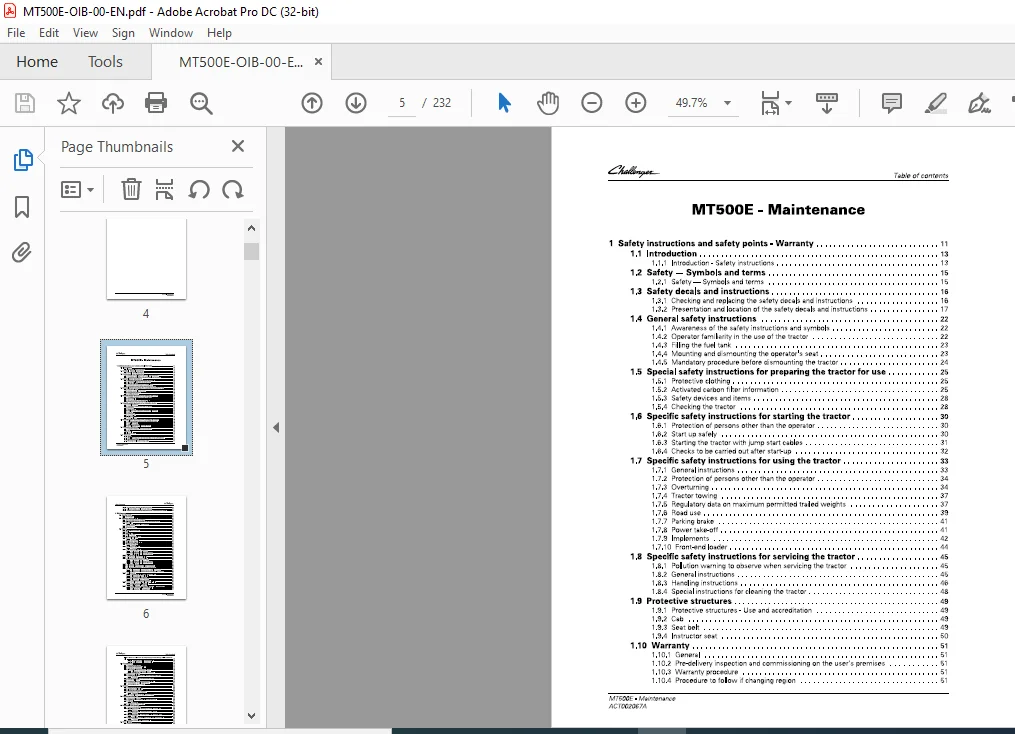Rotate page counterclockwise
Image resolution: width=1015 pixels, height=734 pixels.
(199, 190)
